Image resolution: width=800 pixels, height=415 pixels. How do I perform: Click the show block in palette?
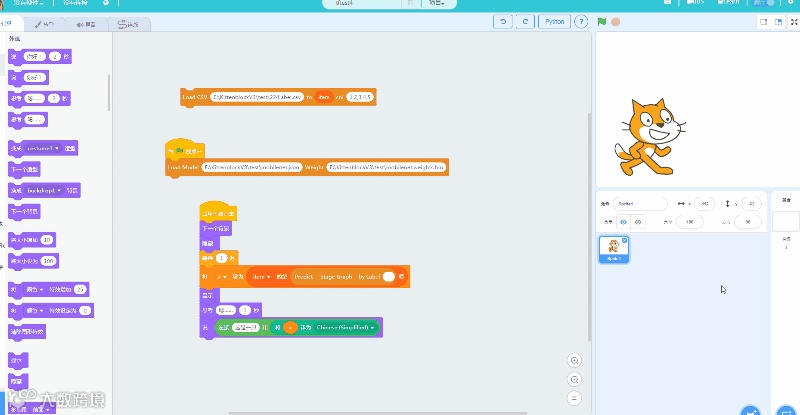tap(18, 360)
